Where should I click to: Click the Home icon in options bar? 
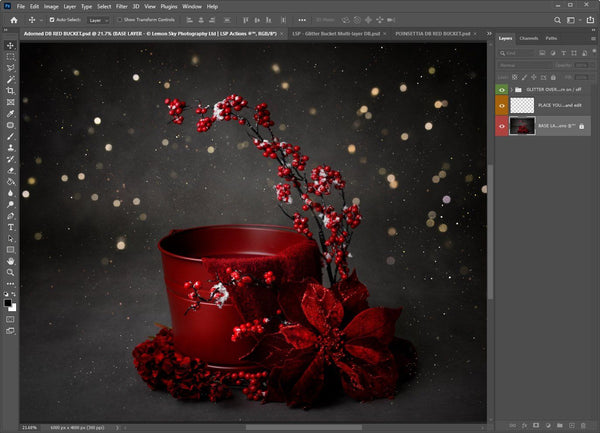(13, 19)
